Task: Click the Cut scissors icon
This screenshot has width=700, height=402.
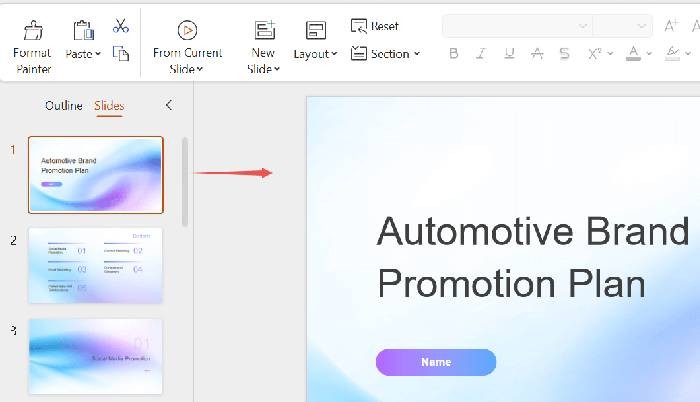Action: 121,26
